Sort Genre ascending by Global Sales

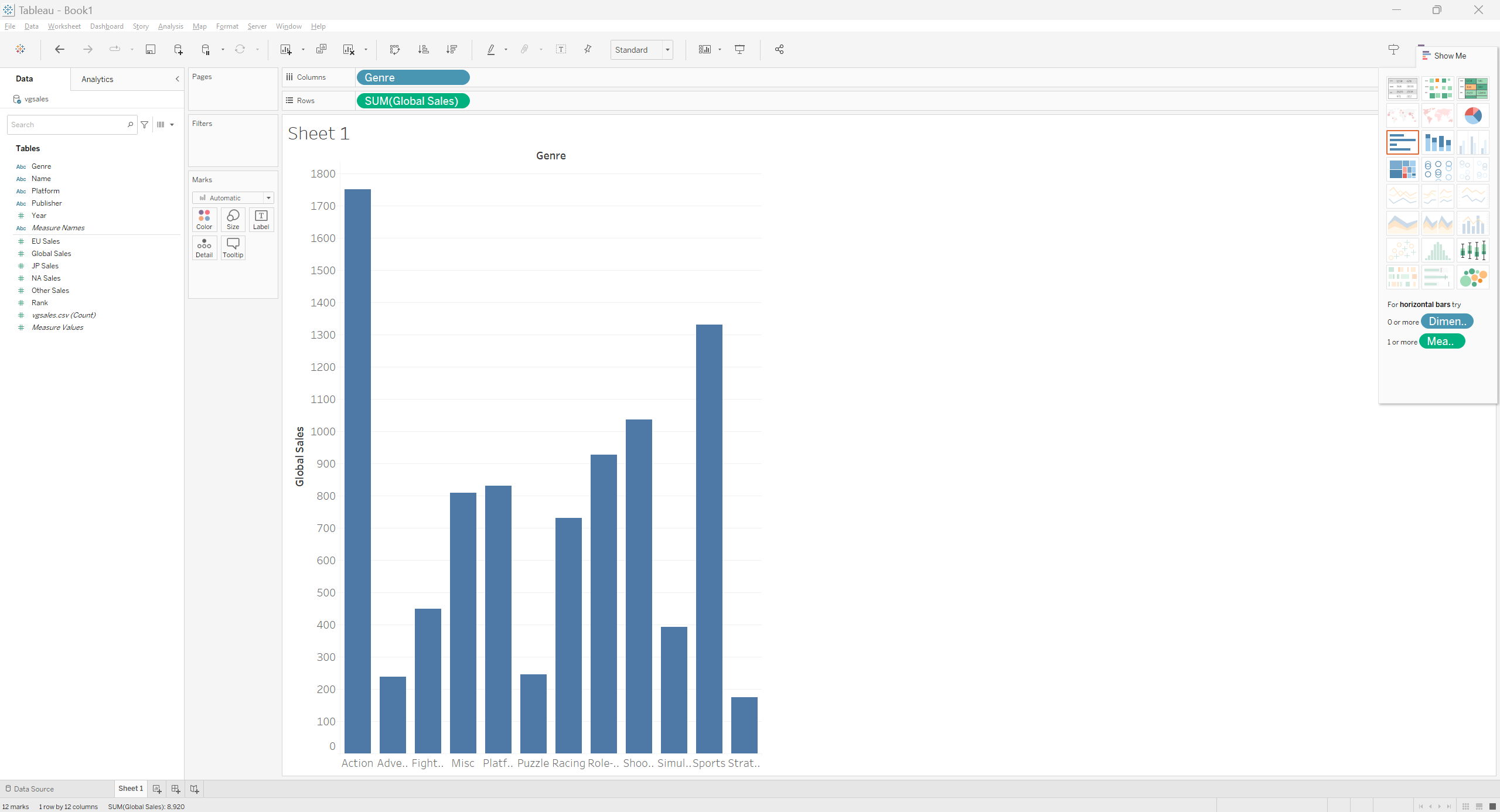[x=423, y=49]
